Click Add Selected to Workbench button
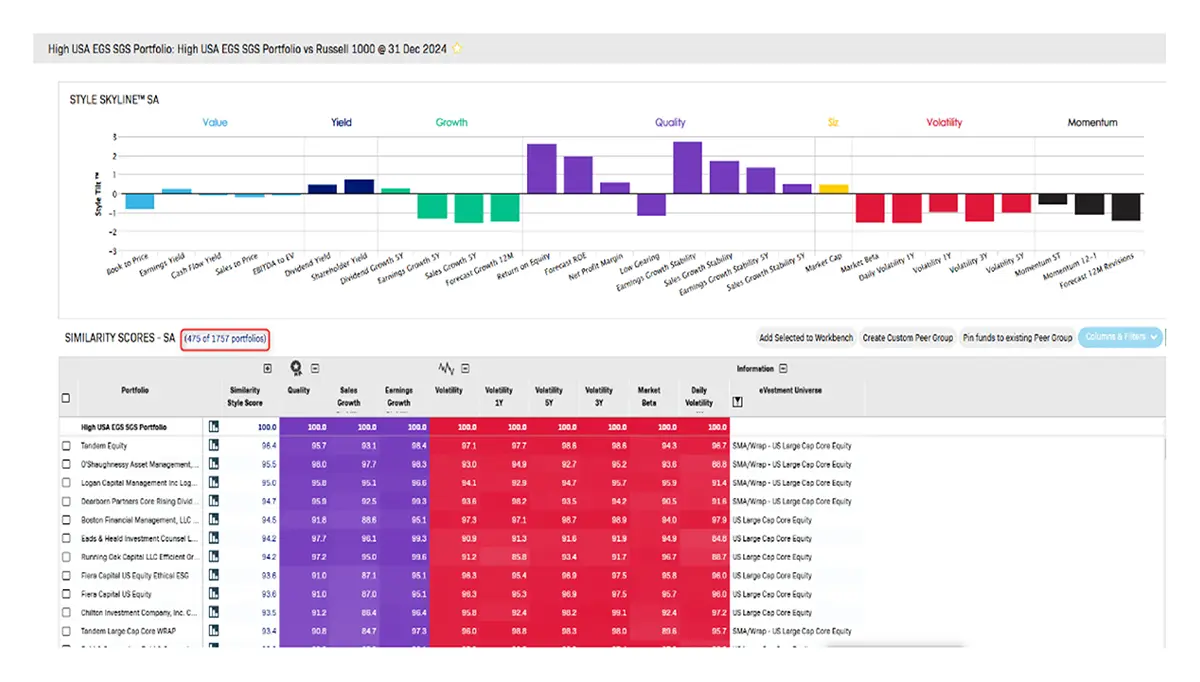Image resolution: width=1200 pixels, height=682 pixels. point(805,338)
